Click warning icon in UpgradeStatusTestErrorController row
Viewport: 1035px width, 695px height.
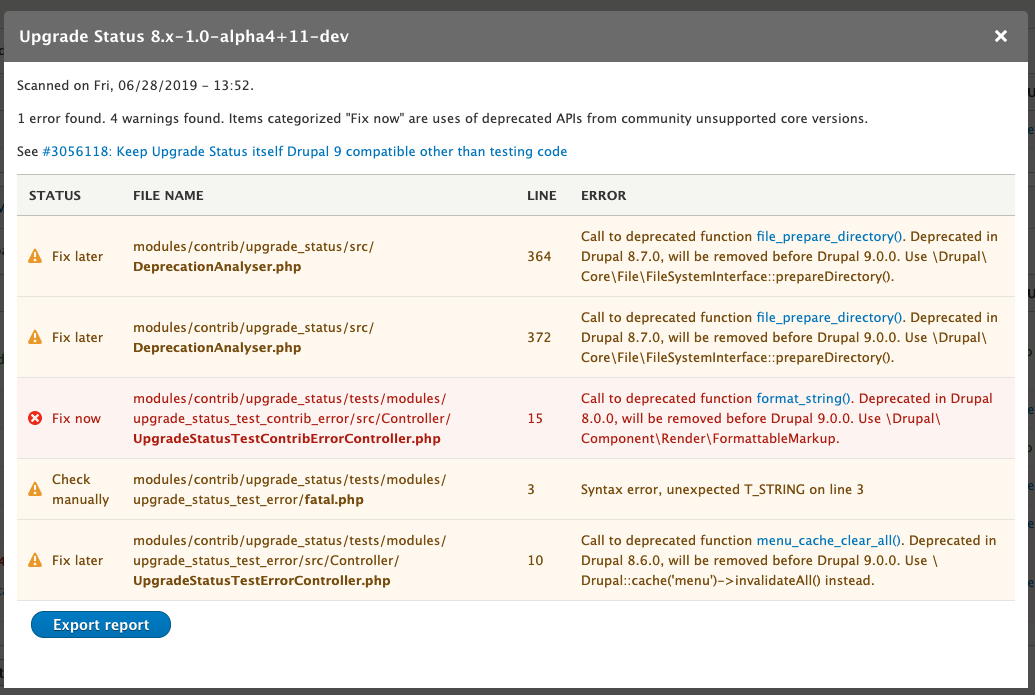click(x=35, y=560)
